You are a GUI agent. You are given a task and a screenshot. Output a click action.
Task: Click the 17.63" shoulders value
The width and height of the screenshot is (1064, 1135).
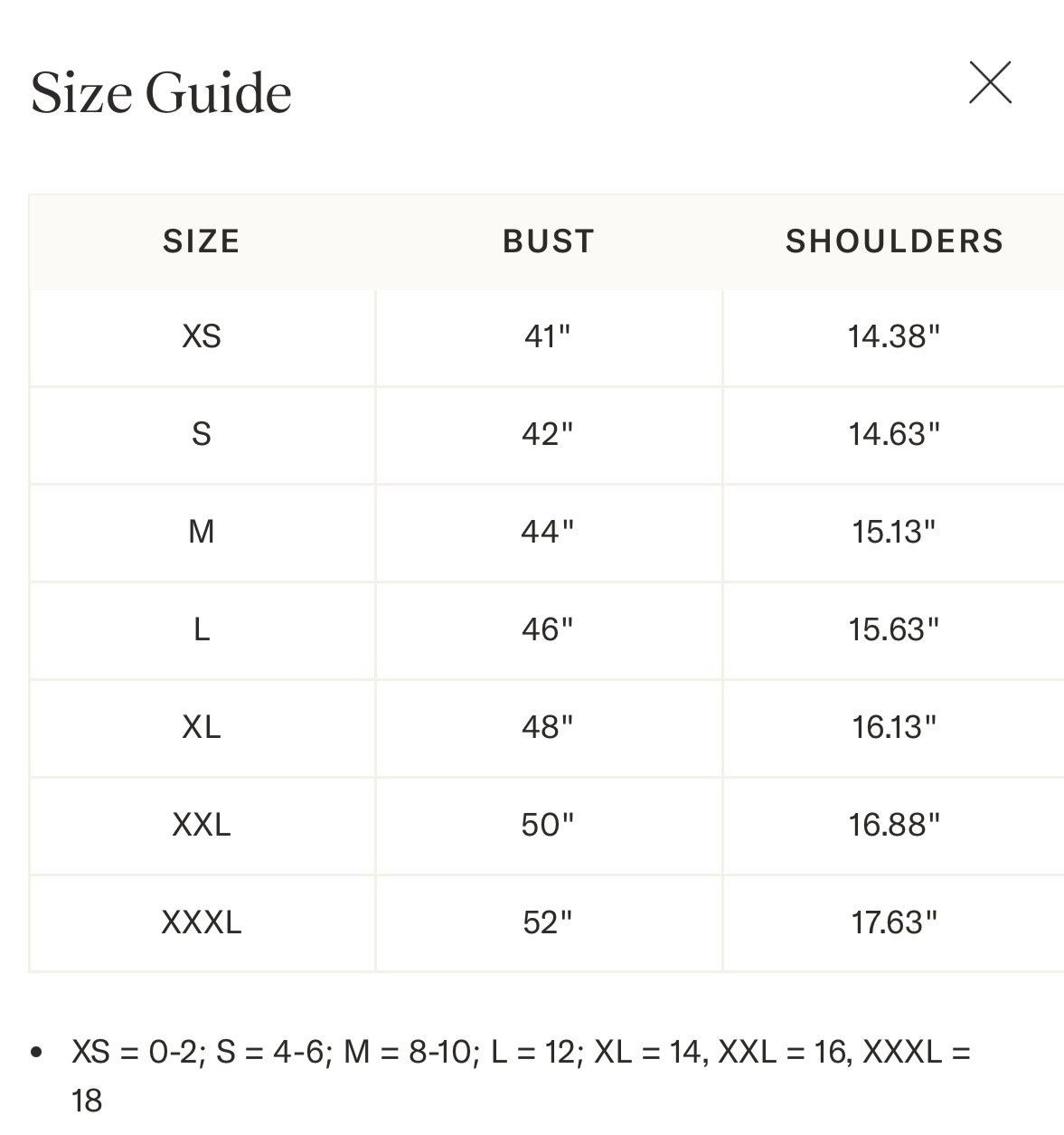(x=894, y=922)
